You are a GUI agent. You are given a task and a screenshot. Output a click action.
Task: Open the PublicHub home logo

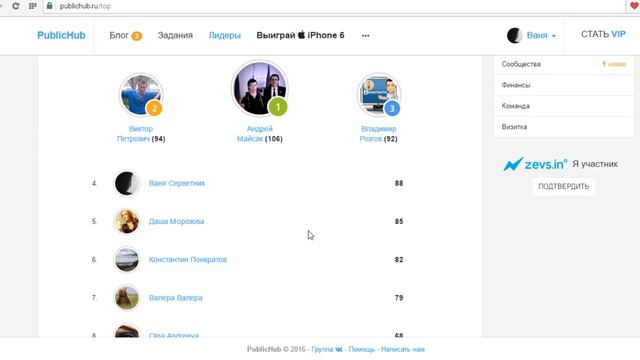tap(61, 36)
